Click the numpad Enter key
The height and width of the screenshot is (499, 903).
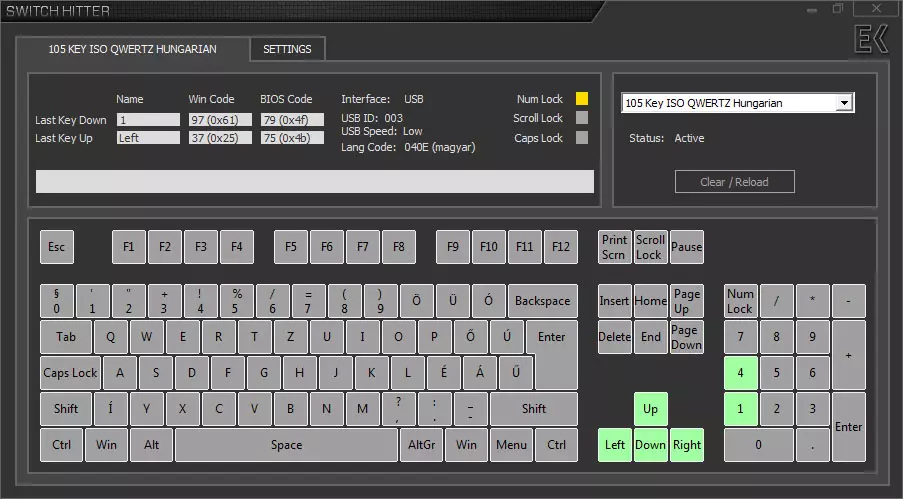(848, 426)
